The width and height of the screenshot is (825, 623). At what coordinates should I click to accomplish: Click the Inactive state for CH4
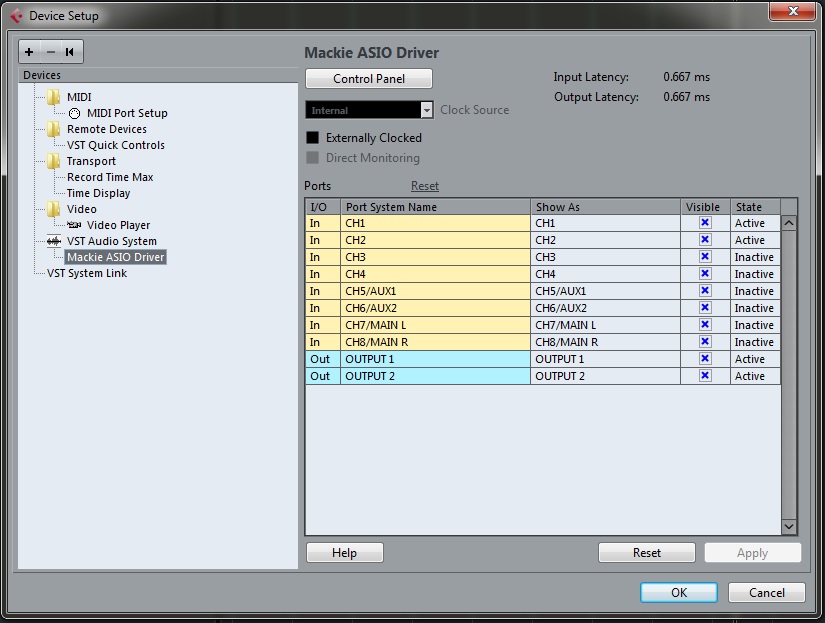pos(754,274)
